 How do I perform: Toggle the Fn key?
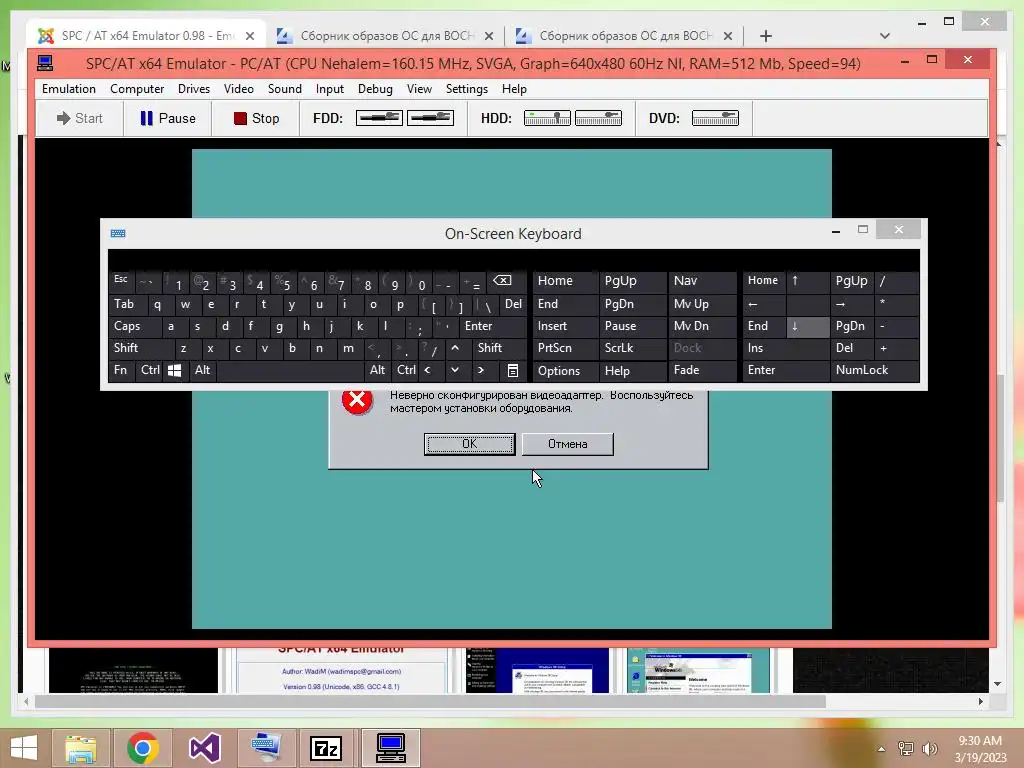point(122,370)
